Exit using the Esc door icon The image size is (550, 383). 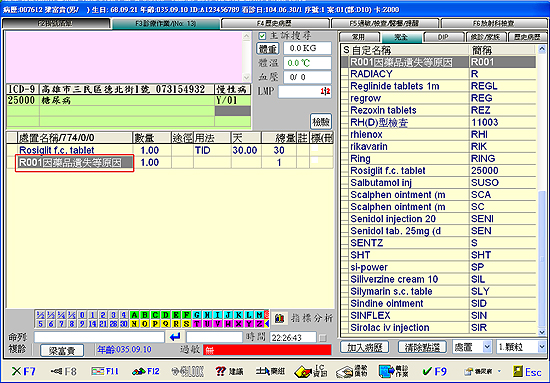click(x=527, y=371)
